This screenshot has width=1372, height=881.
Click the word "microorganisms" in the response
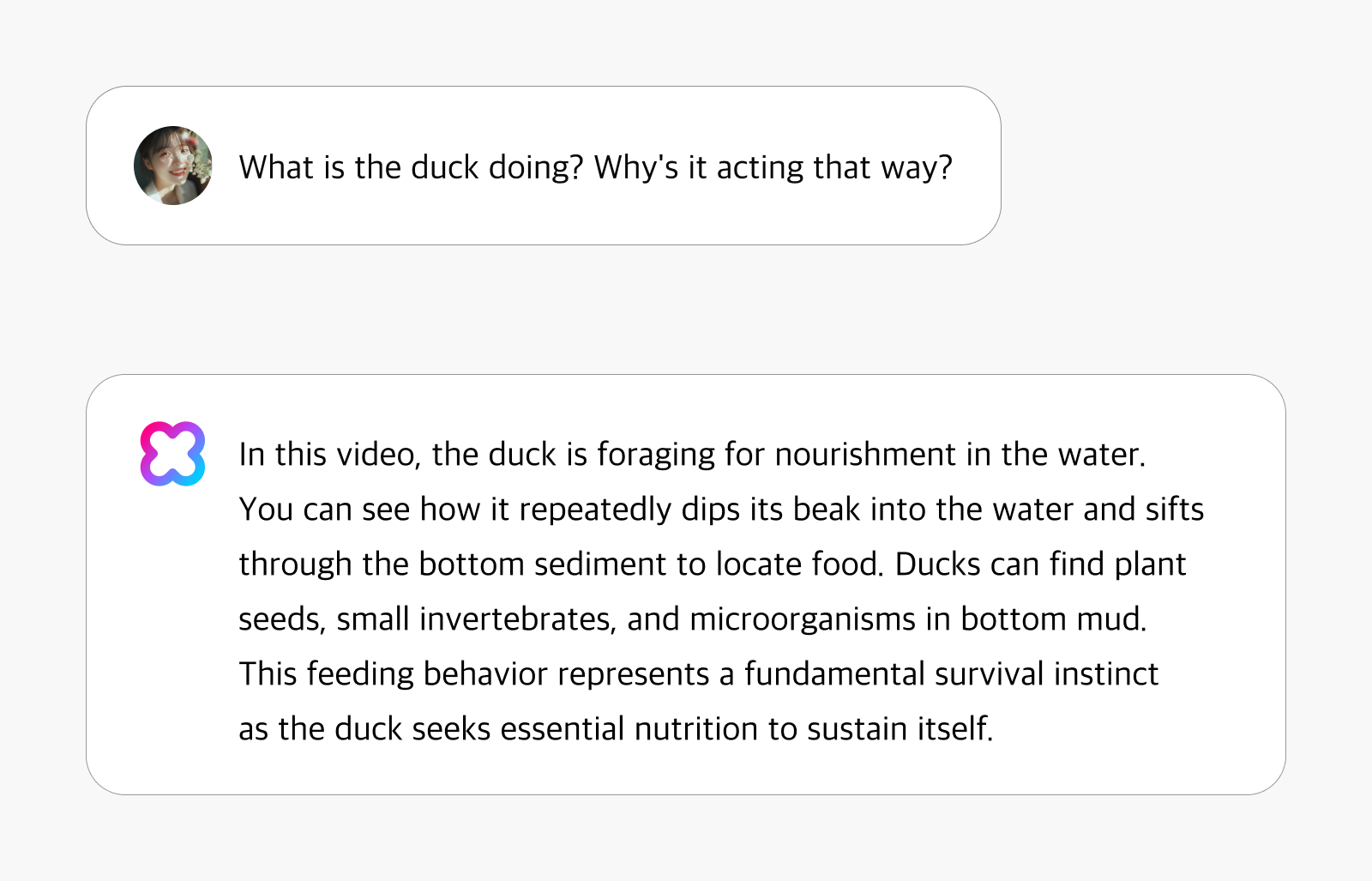pos(803,619)
